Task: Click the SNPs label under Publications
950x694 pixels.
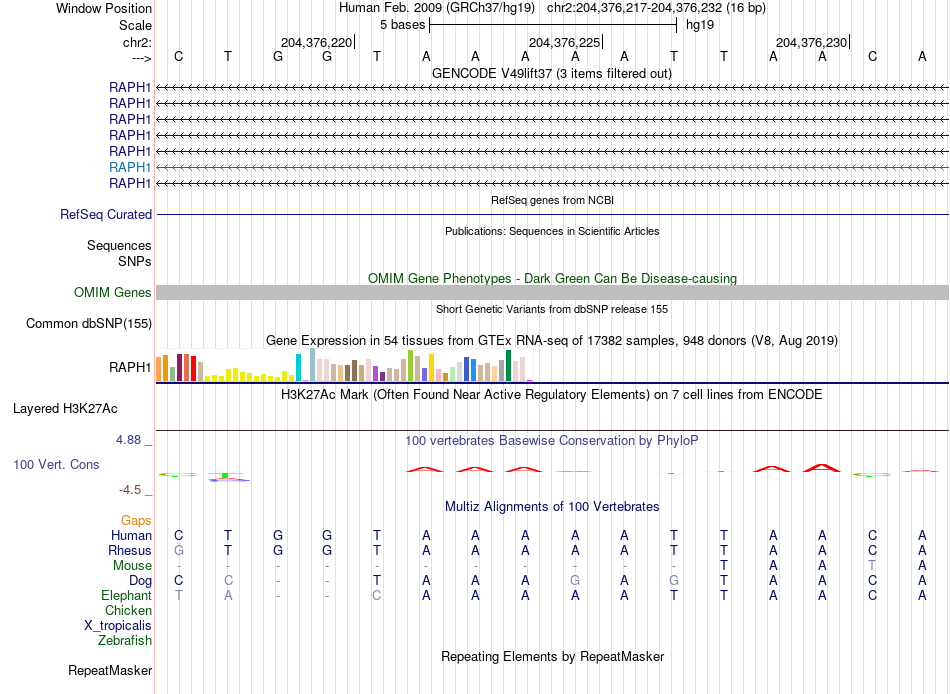Action: [x=135, y=262]
